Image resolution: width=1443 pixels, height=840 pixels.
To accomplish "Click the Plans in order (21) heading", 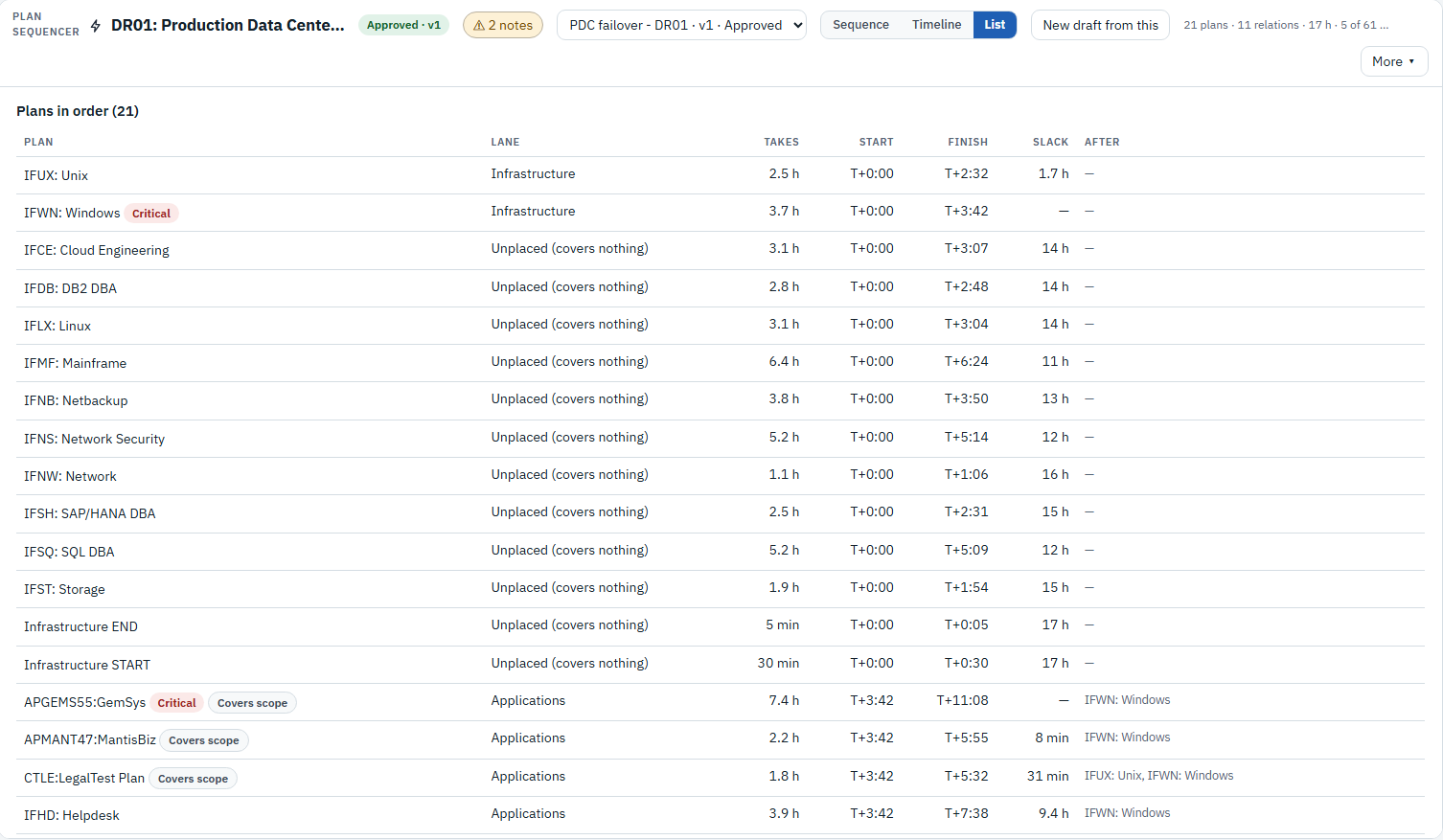I will pyautogui.click(x=78, y=111).
